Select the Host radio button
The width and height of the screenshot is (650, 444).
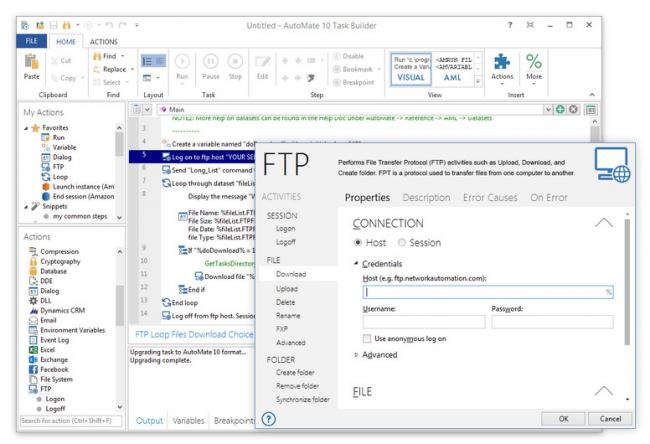click(358, 243)
